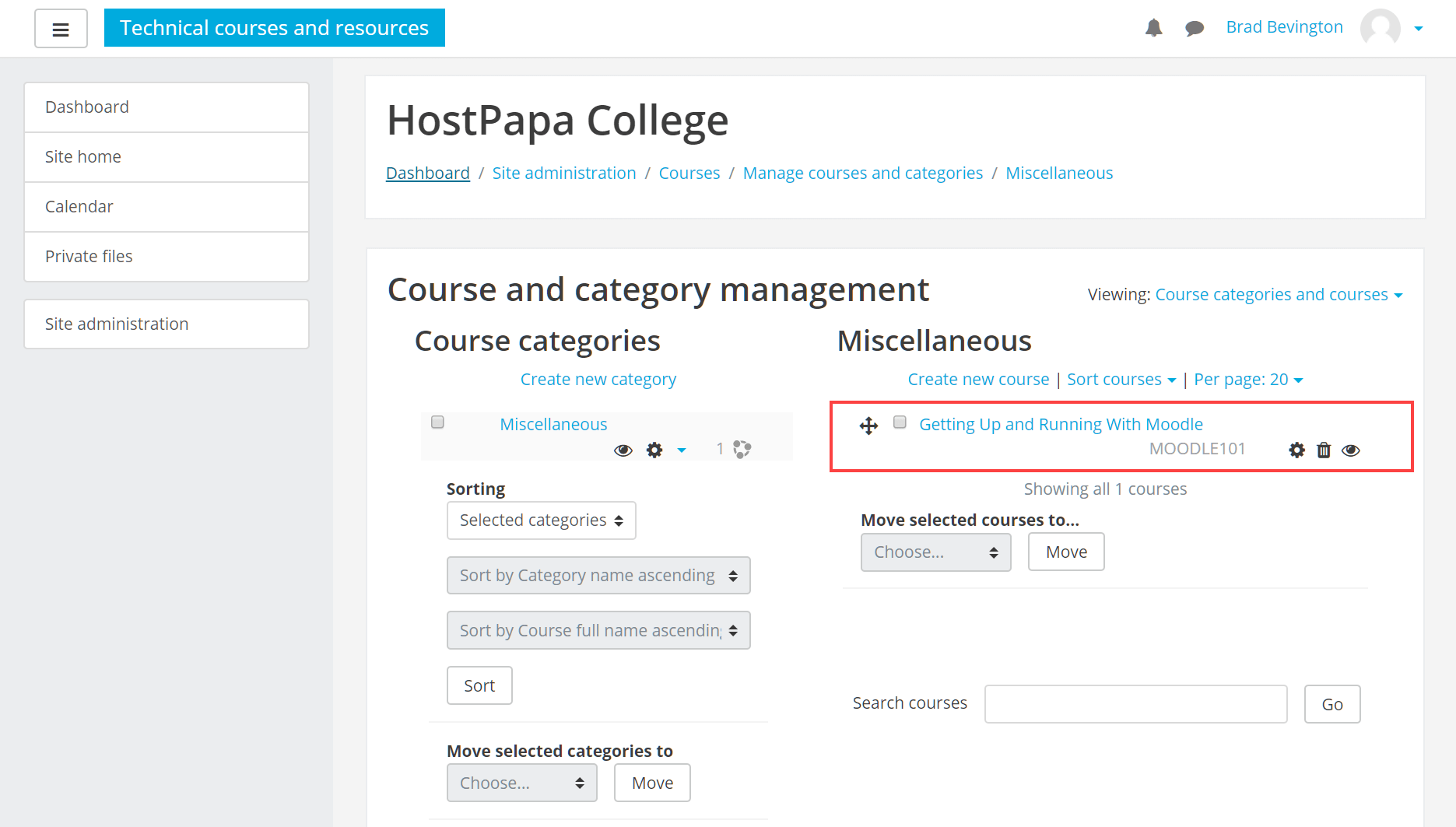Delete the MOODLE101 course with the trash icon
The image size is (1456, 827).
pyautogui.click(x=1324, y=450)
